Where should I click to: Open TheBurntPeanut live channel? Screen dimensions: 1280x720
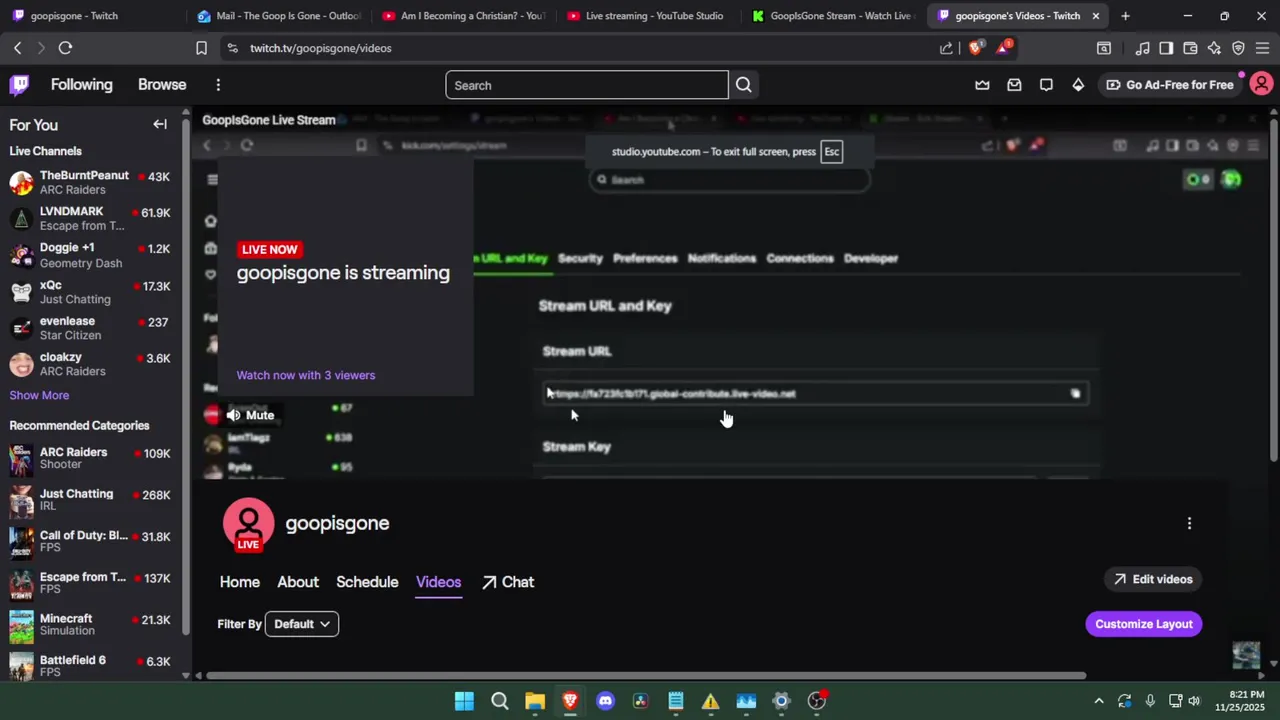(x=91, y=183)
